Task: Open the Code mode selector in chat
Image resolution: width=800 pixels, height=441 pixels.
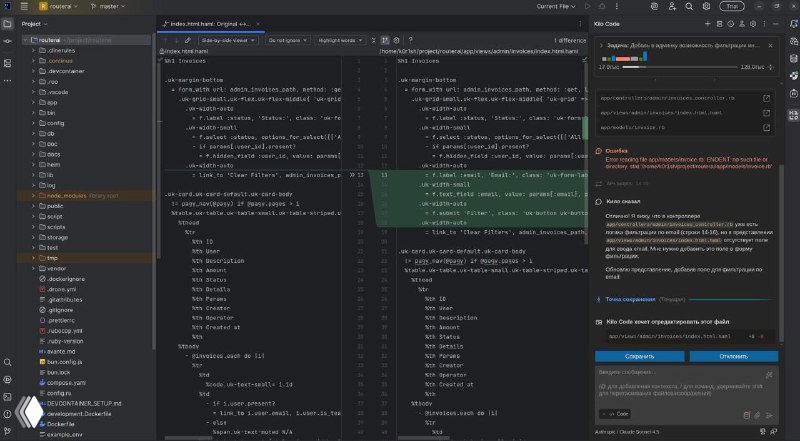Action: point(616,413)
